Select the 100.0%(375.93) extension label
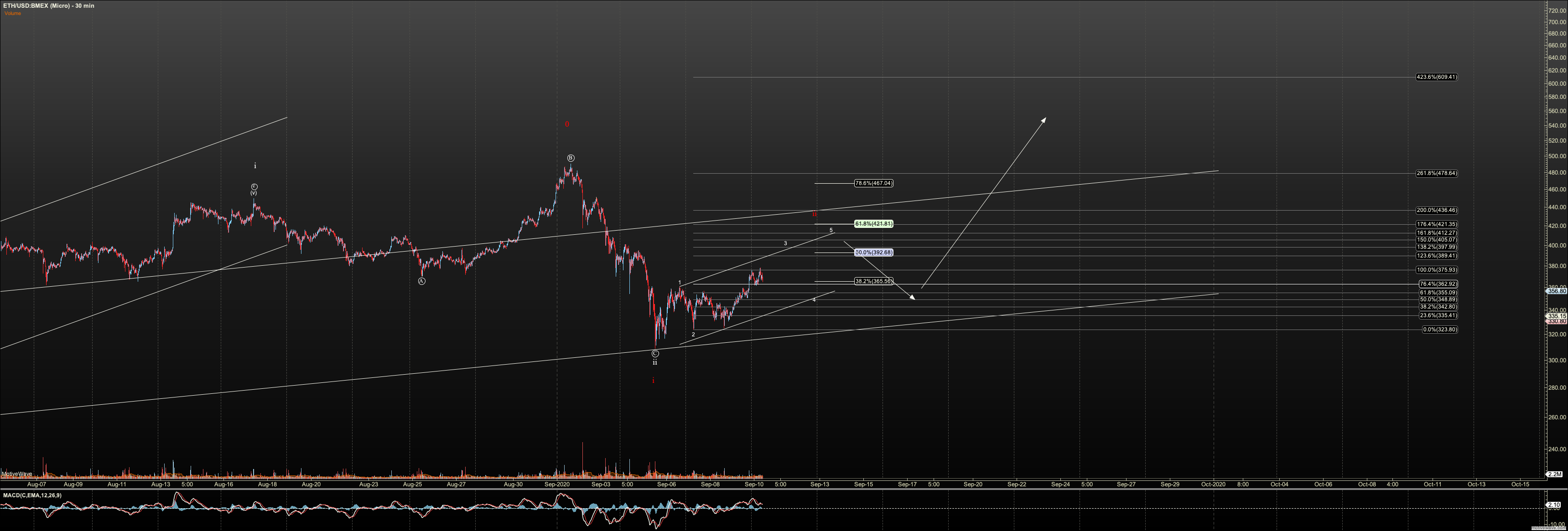This screenshot has height=531, width=1568. pyautogui.click(x=1437, y=270)
